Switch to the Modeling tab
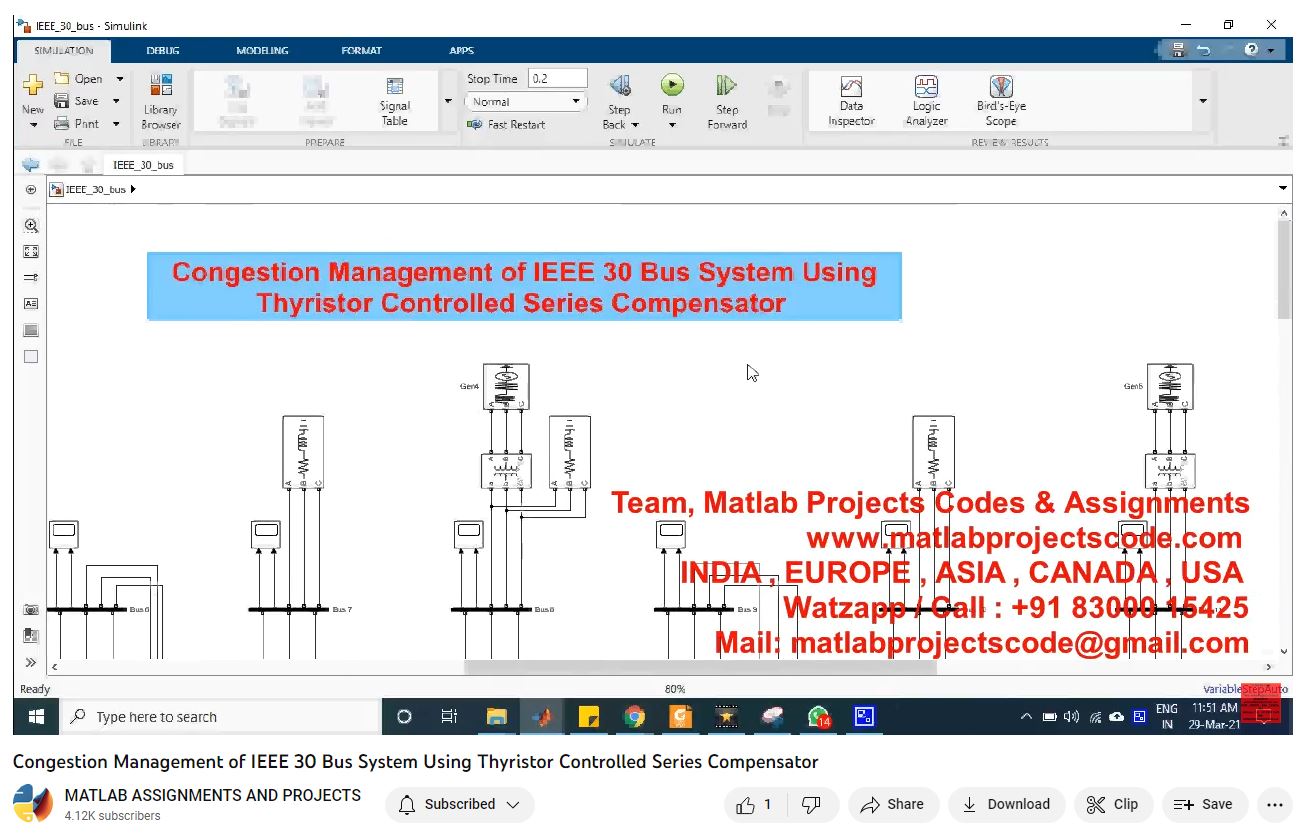 (x=262, y=51)
